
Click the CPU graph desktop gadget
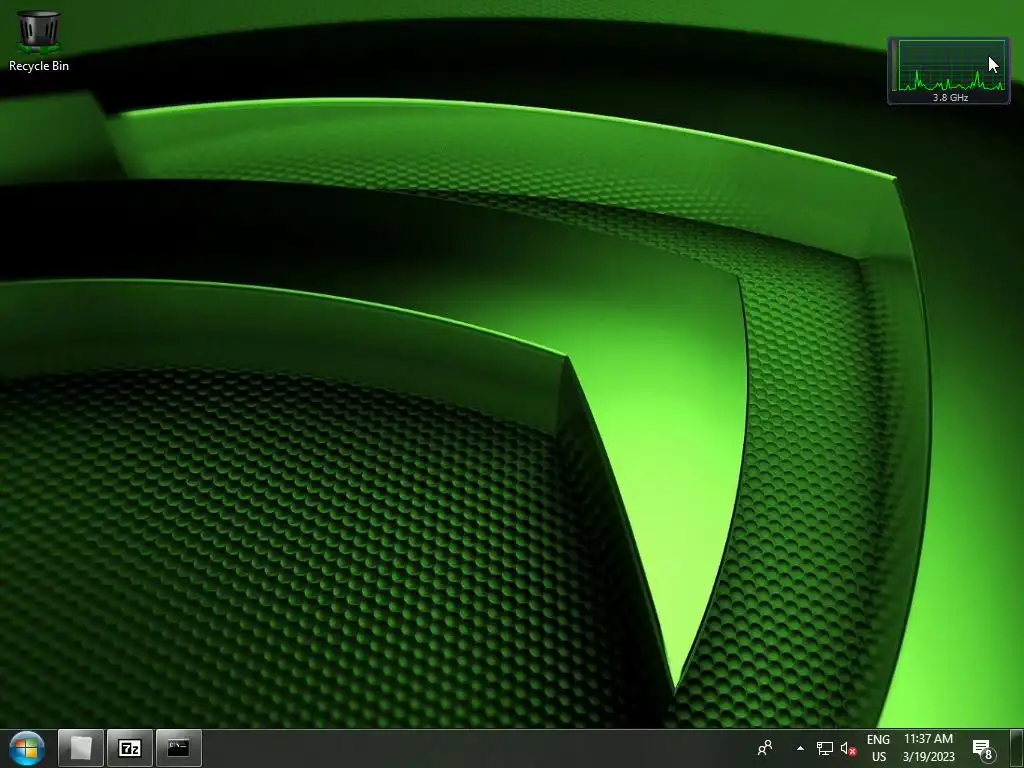(x=949, y=71)
